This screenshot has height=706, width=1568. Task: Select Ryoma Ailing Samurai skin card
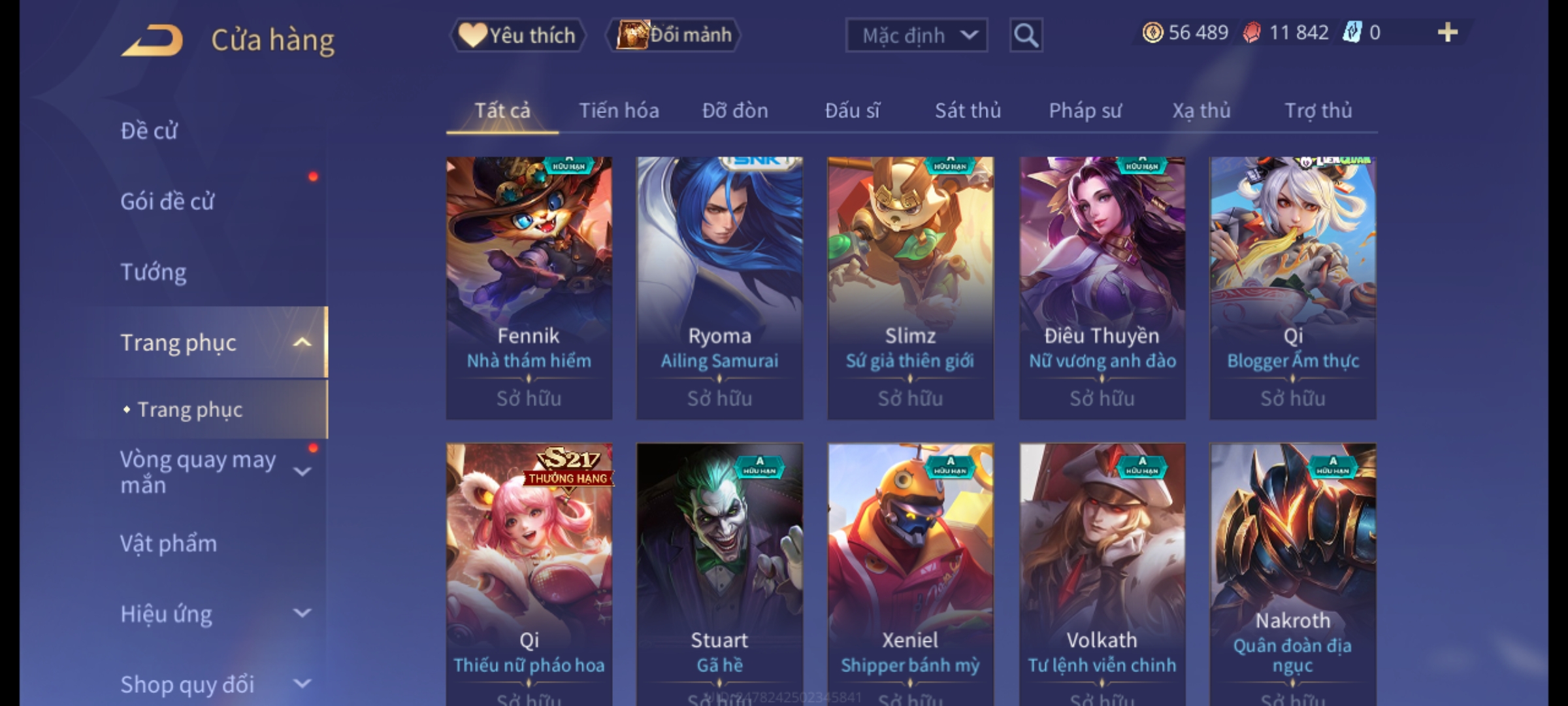(x=719, y=288)
